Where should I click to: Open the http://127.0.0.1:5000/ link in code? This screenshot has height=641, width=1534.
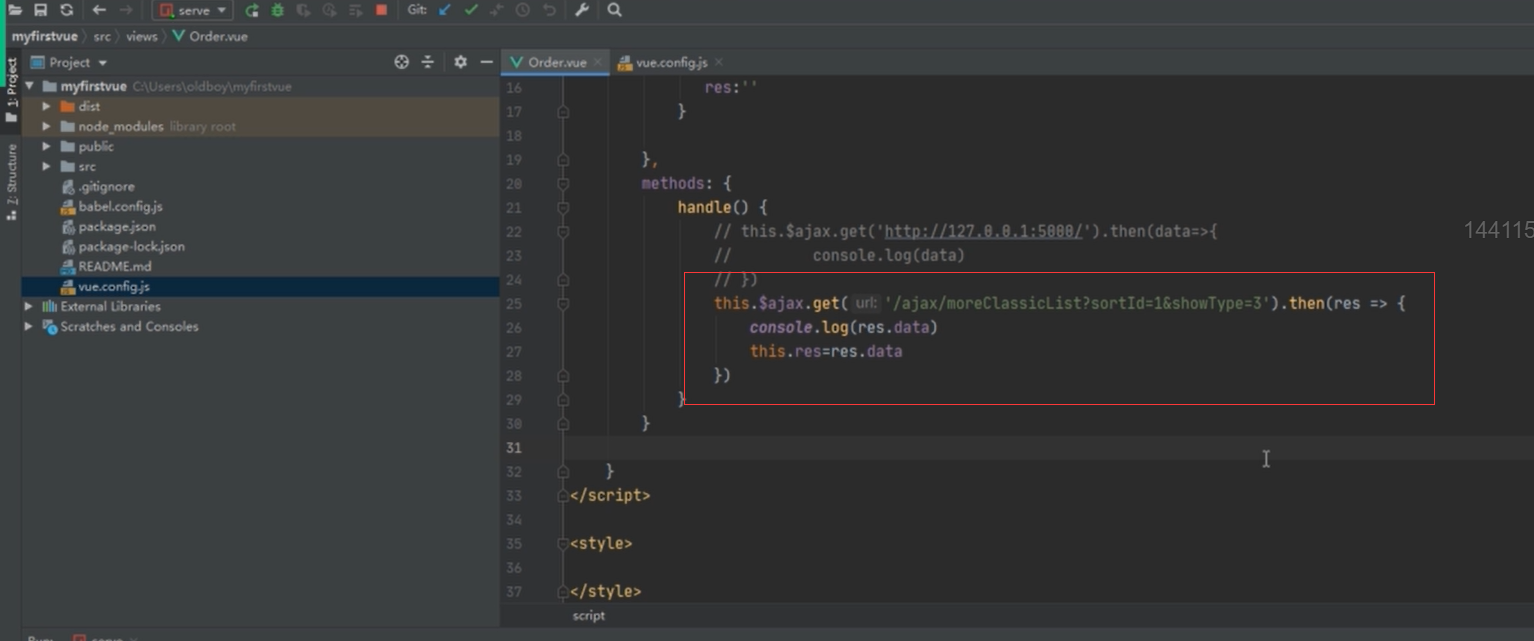coord(984,231)
